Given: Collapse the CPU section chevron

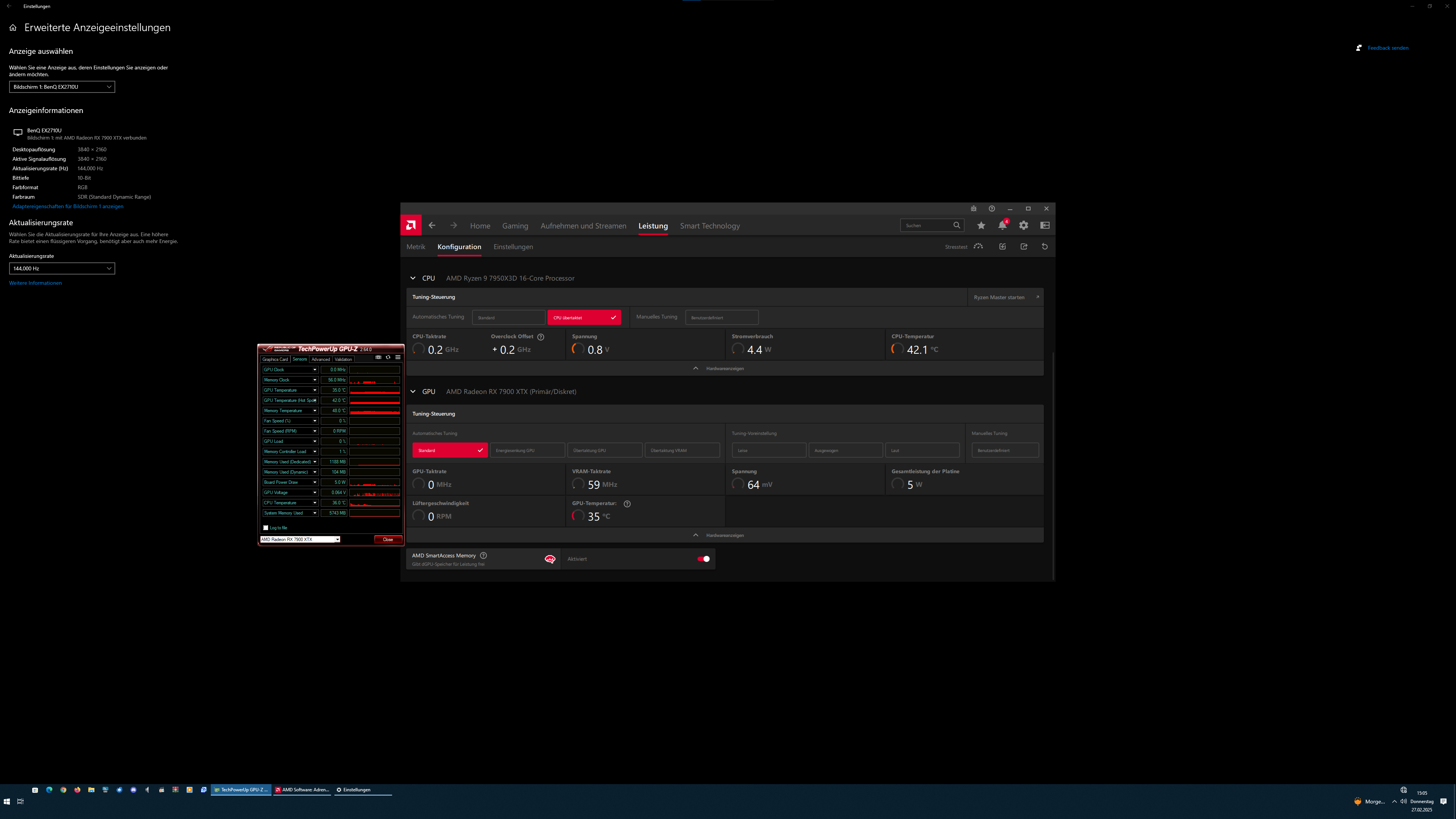Looking at the screenshot, I should 413,278.
